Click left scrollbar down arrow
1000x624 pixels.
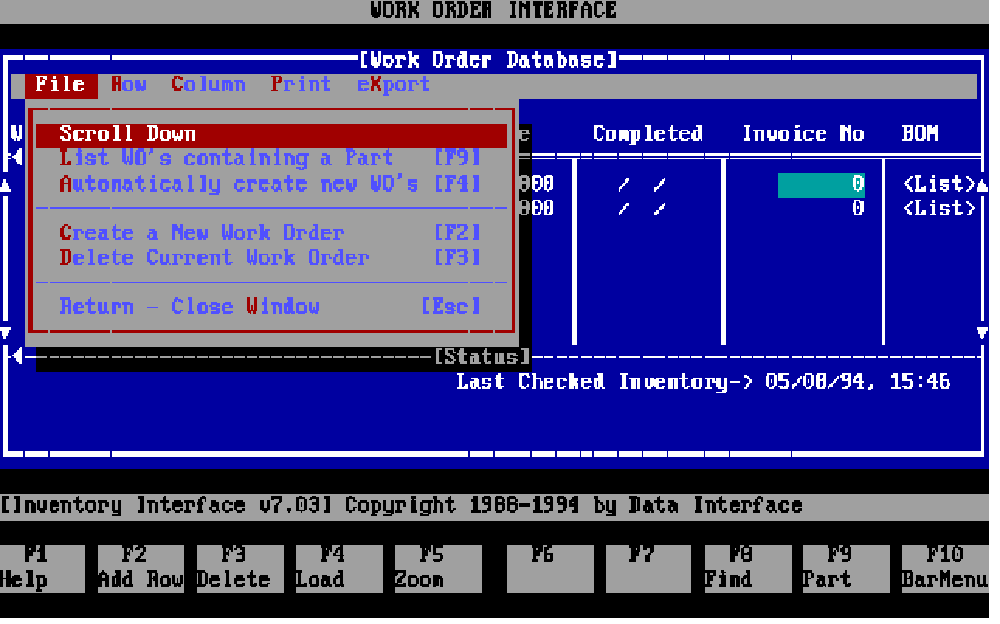(x=5, y=332)
